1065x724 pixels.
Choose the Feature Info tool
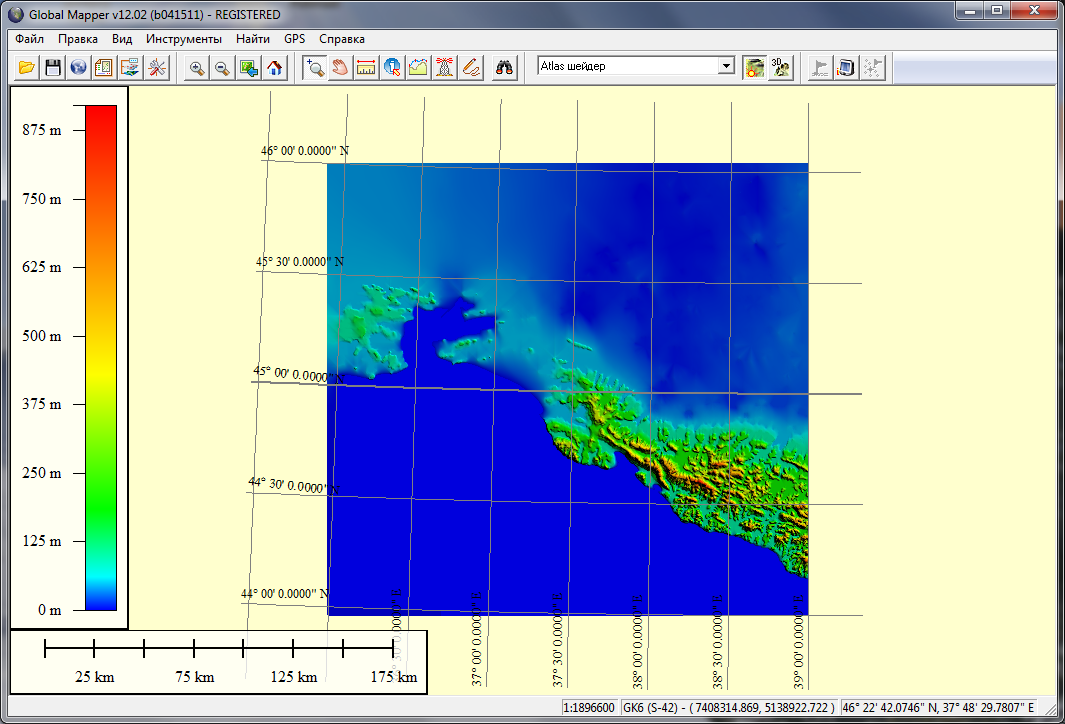coord(393,68)
